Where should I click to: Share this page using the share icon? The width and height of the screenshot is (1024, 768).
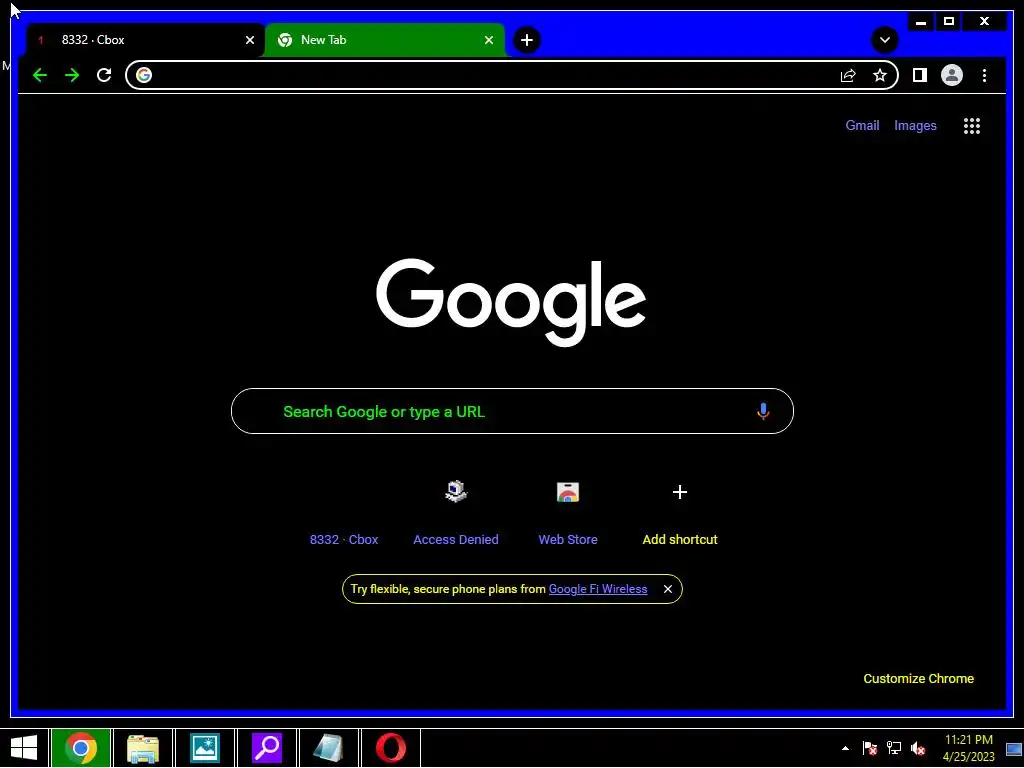pyautogui.click(x=848, y=76)
